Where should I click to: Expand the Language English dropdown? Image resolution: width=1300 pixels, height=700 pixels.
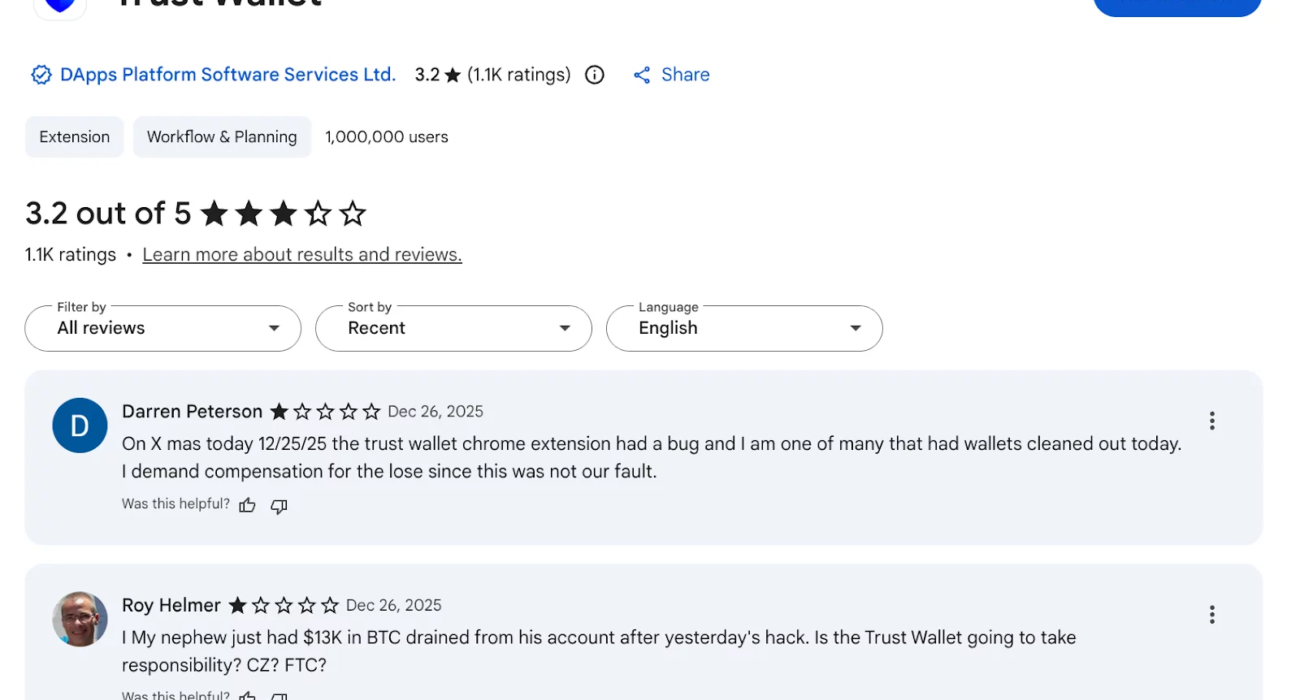pyautogui.click(x=744, y=328)
